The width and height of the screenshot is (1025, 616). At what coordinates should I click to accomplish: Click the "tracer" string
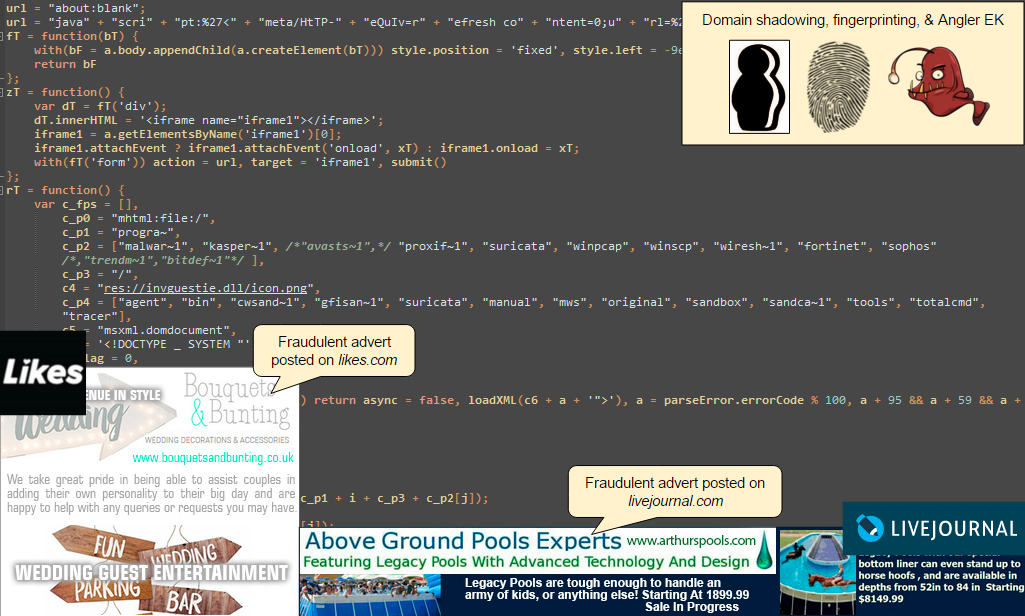pos(90,317)
